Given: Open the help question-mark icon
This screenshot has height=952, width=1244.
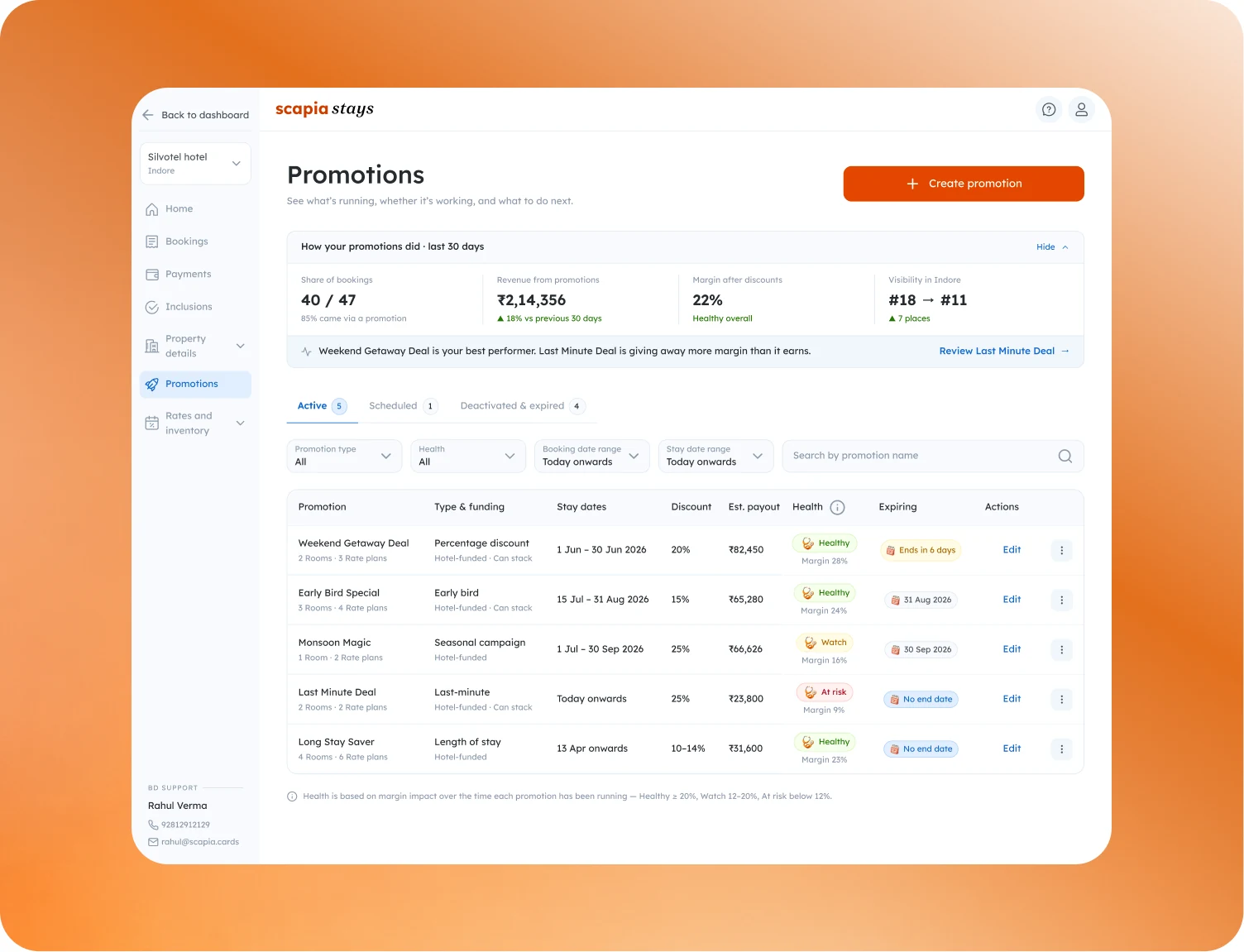Looking at the screenshot, I should 1049,109.
